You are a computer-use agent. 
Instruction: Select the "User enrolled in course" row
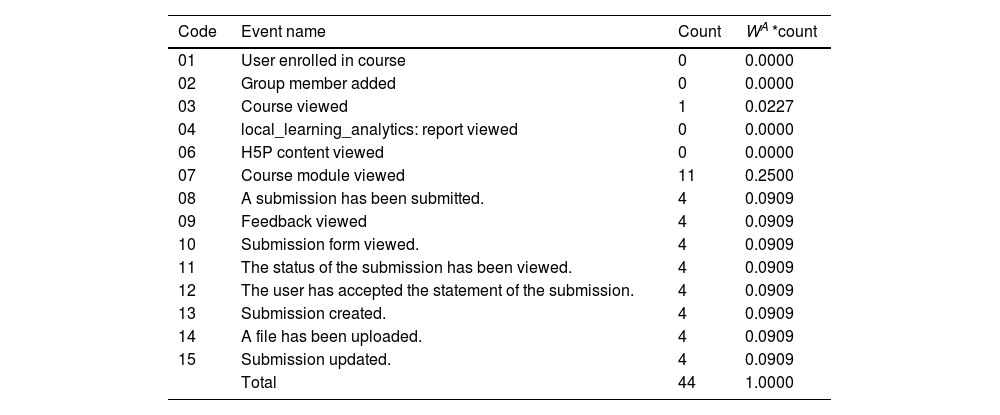tap(323, 61)
